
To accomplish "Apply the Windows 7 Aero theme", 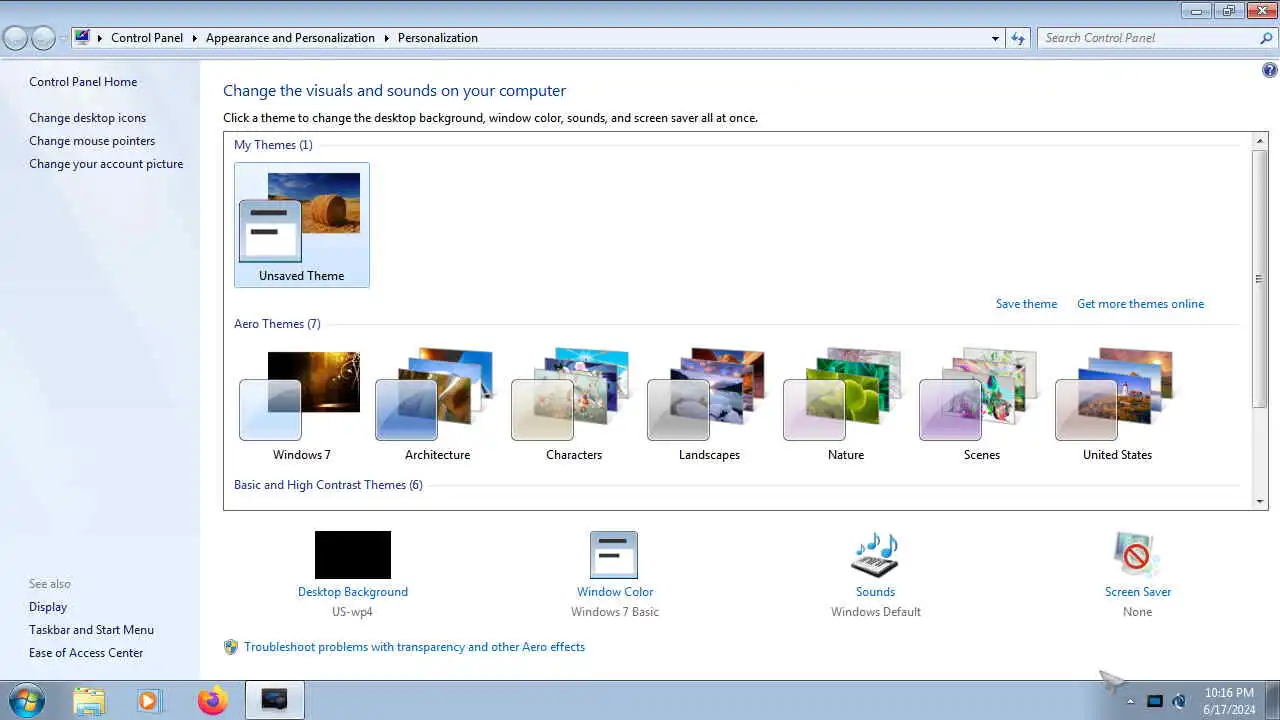I will point(301,405).
